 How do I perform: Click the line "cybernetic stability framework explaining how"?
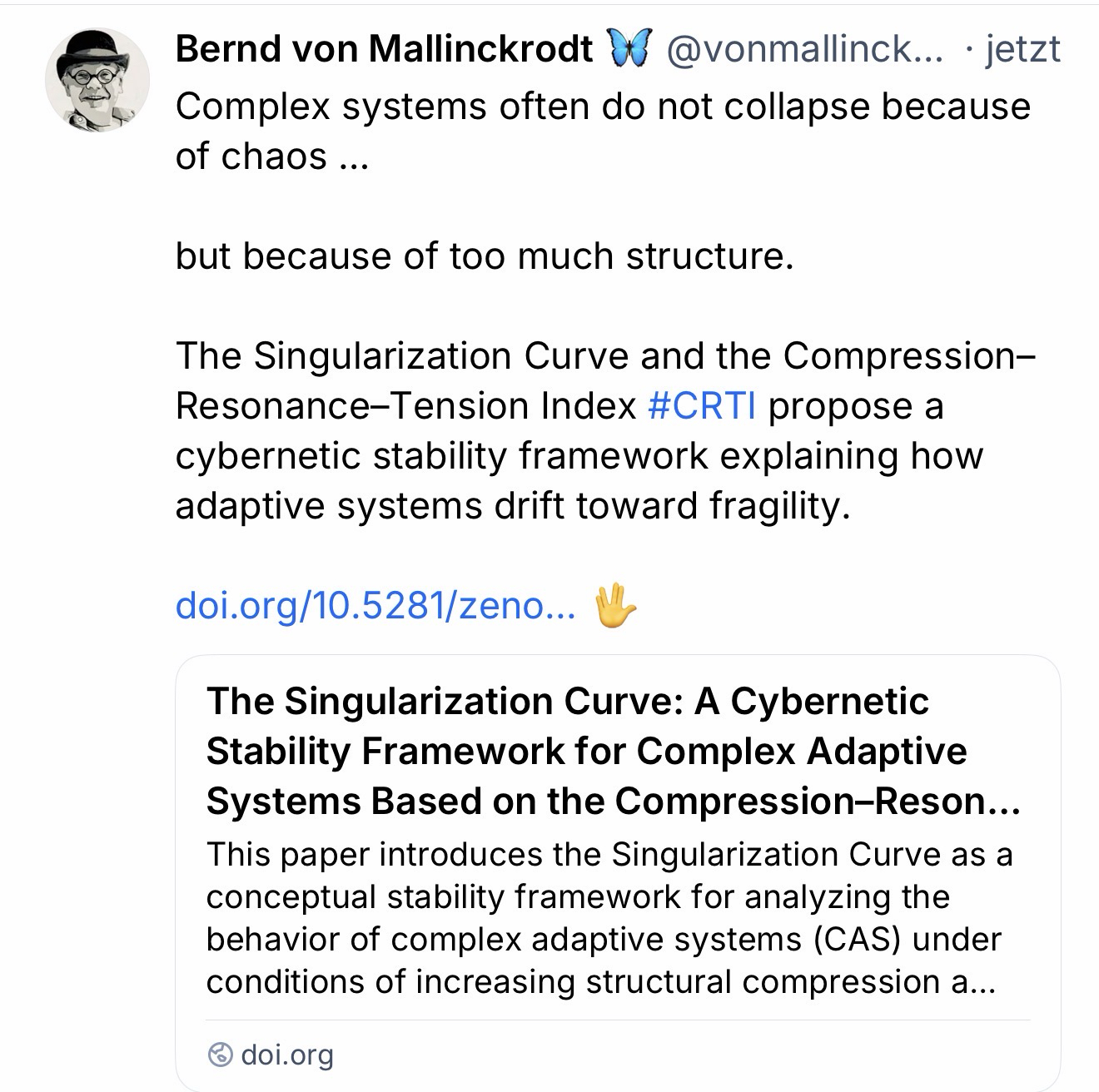click(x=579, y=456)
